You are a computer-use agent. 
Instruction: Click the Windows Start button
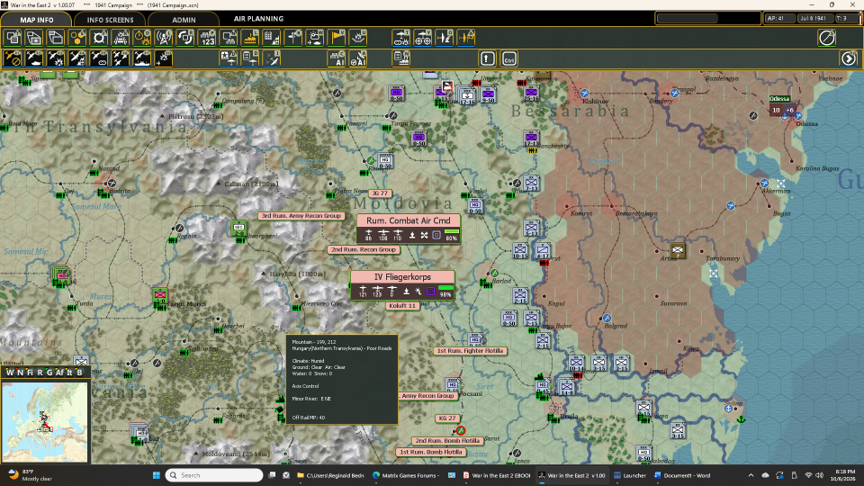pos(156,475)
